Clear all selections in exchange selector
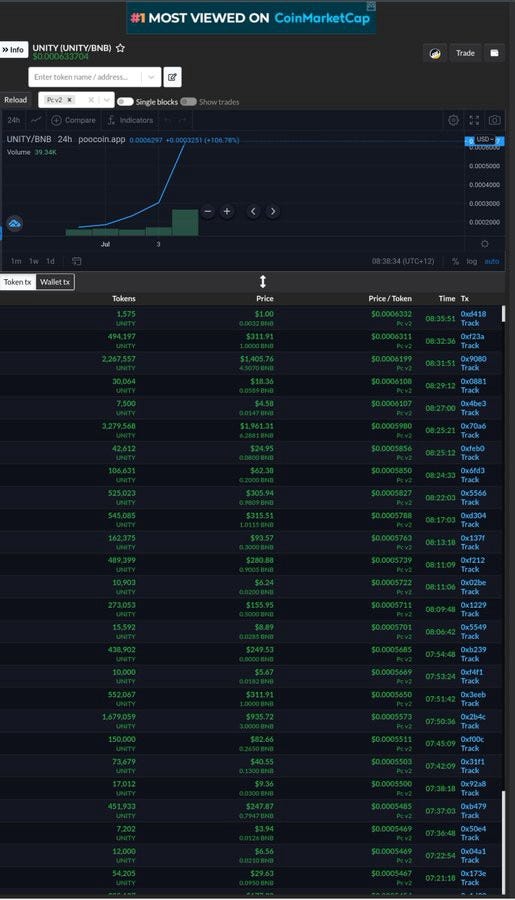The height and width of the screenshot is (900, 515). tap(91, 100)
